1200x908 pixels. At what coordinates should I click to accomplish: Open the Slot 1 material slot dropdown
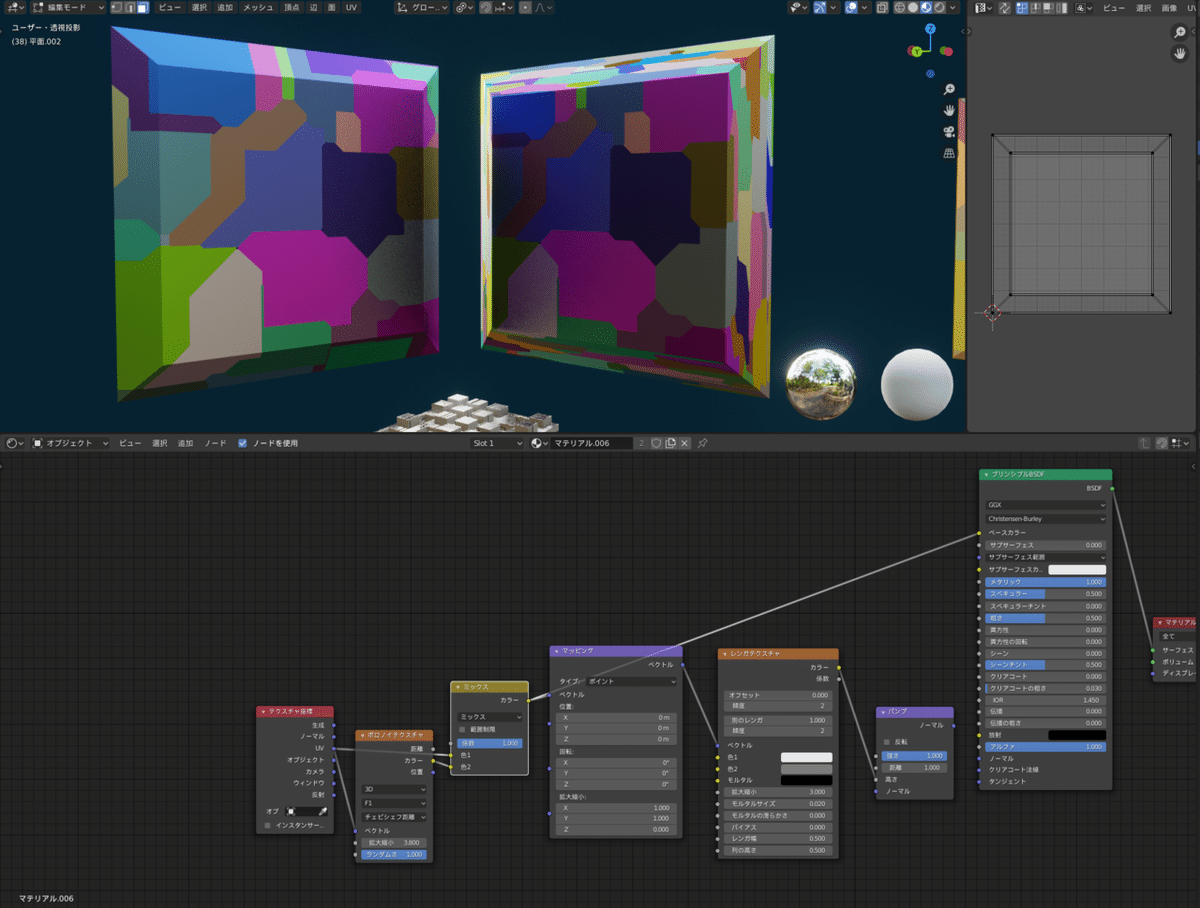coord(498,443)
